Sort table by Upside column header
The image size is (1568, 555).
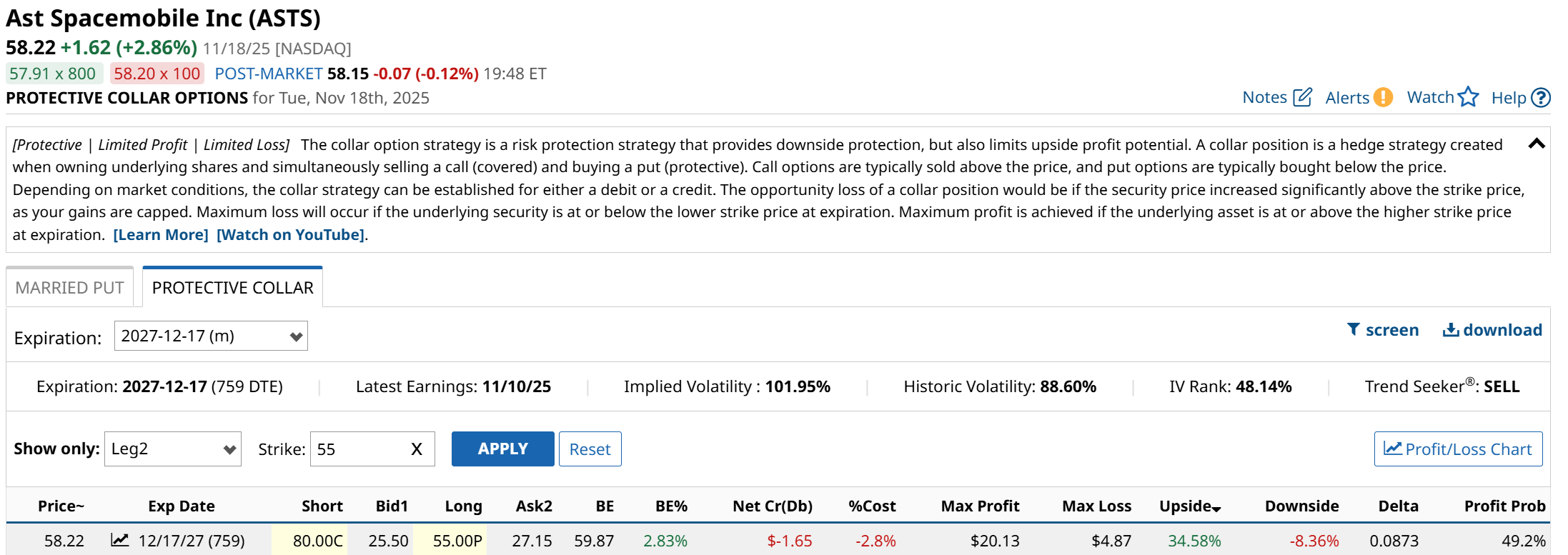coord(1189,506)
